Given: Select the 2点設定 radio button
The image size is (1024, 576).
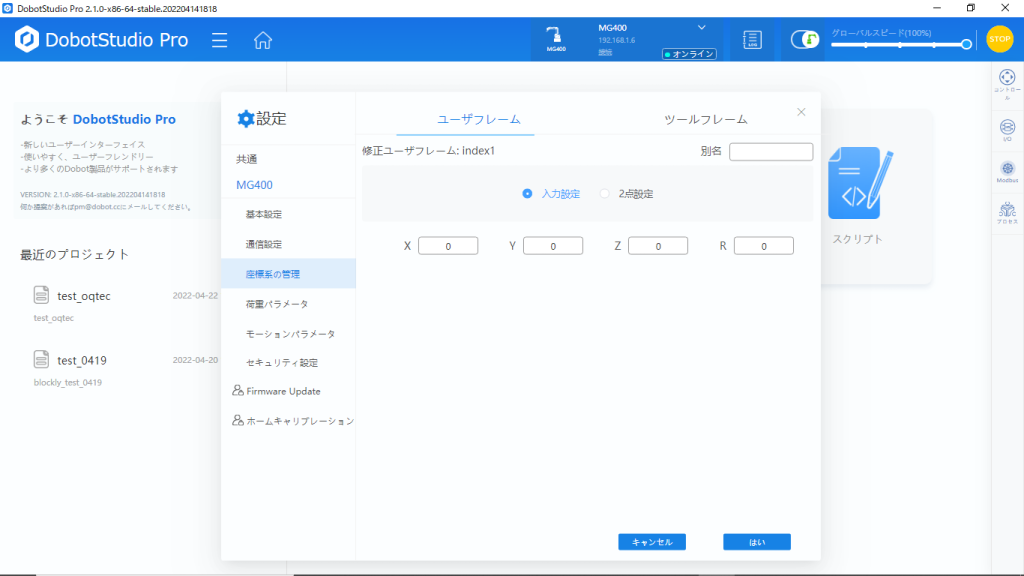Looking at the screenshot, I should 605,194.
